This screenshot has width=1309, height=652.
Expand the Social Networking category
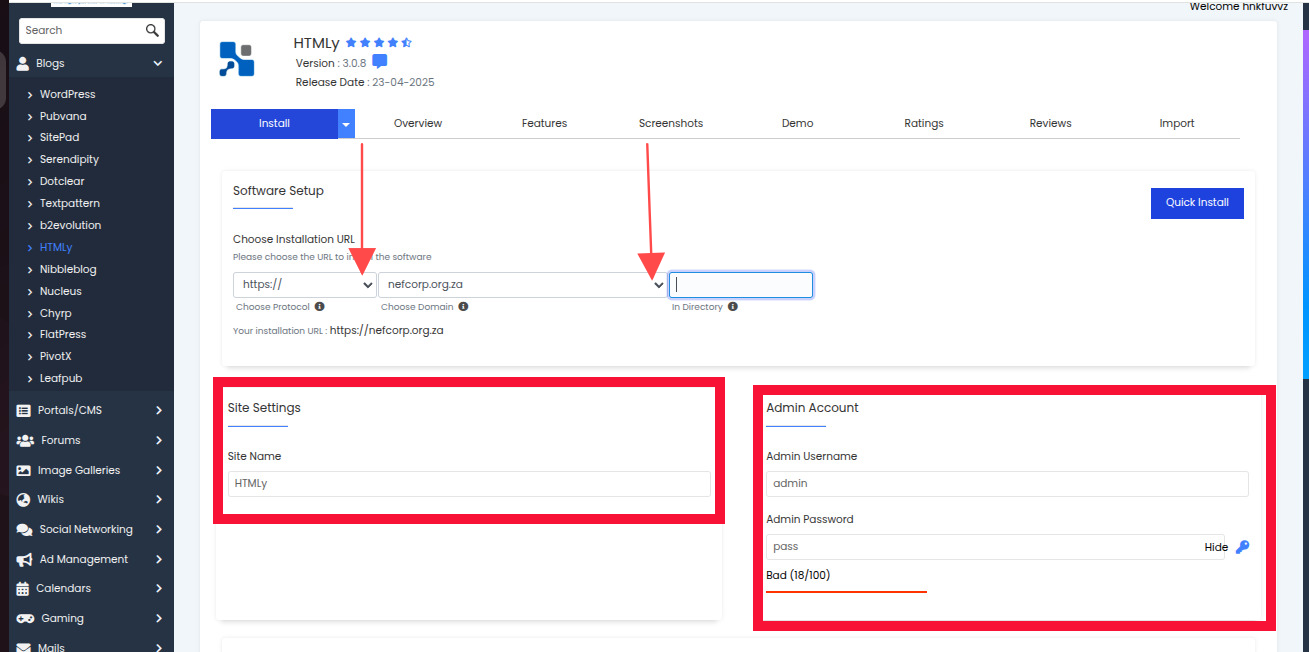(x=159, y=529)
